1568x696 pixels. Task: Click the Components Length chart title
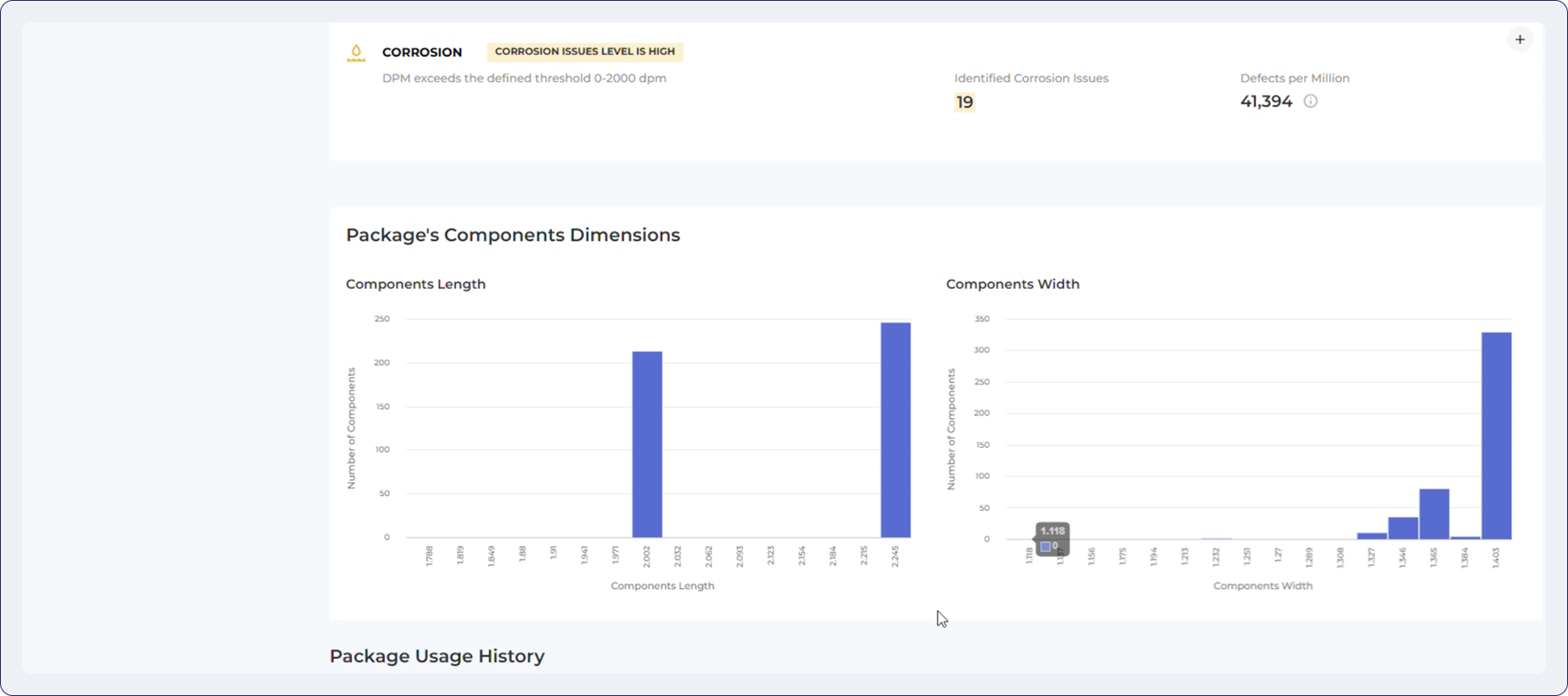click(415, 284)
